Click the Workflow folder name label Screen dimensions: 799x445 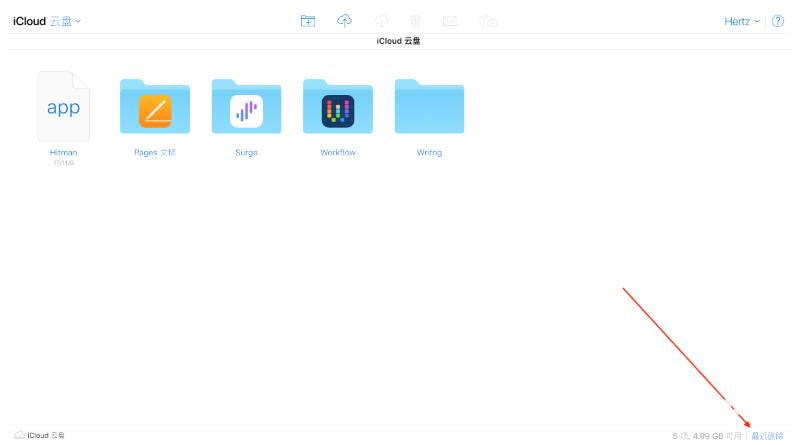[338, 152]
